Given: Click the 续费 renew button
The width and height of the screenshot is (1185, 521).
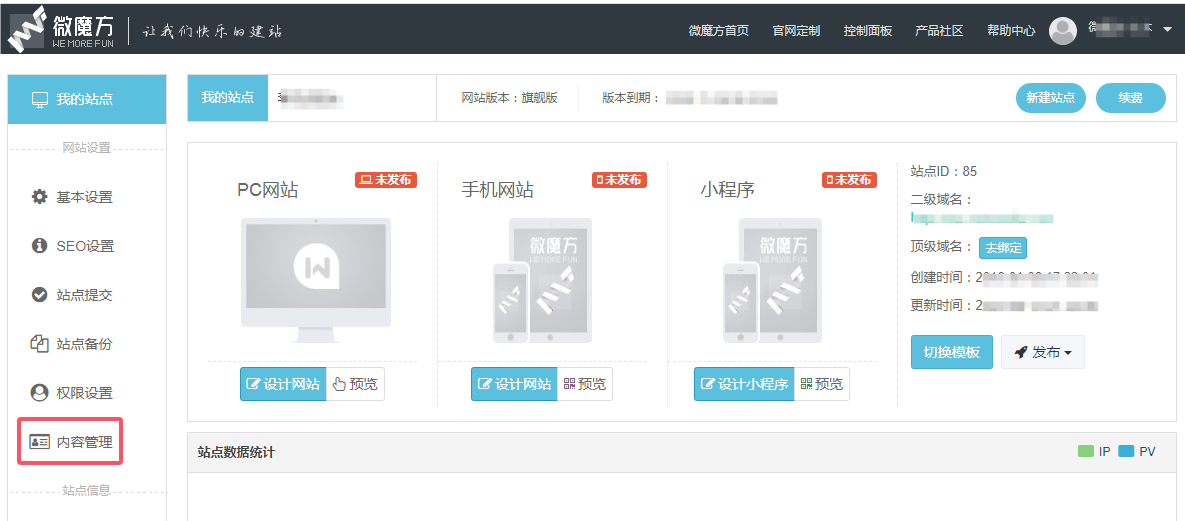Looking at the screenshot, I should (1131, 98).
